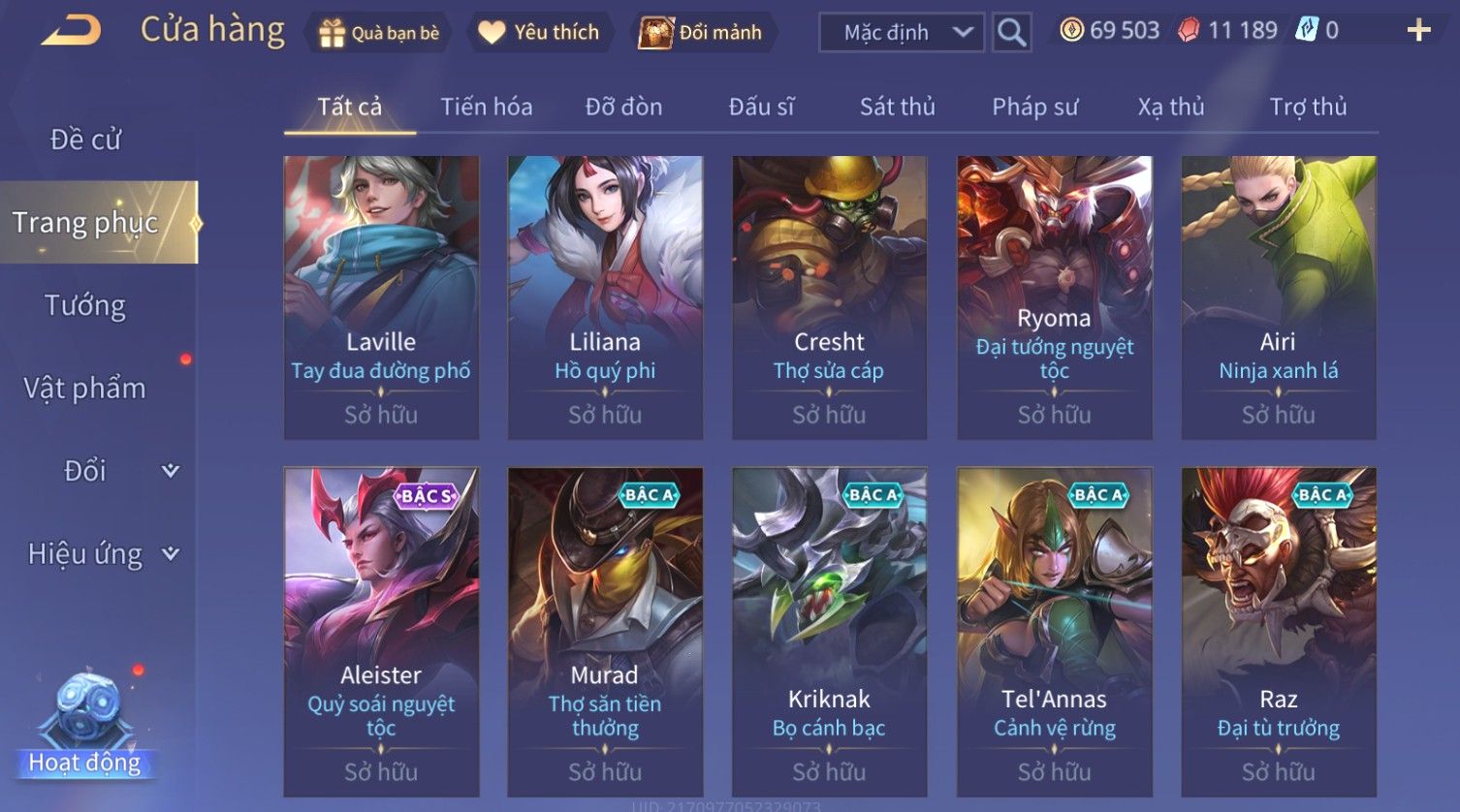1460x812 pixels.
Task: Switch to the Pháp sư tab
Action: click(x=1034, y=107)
